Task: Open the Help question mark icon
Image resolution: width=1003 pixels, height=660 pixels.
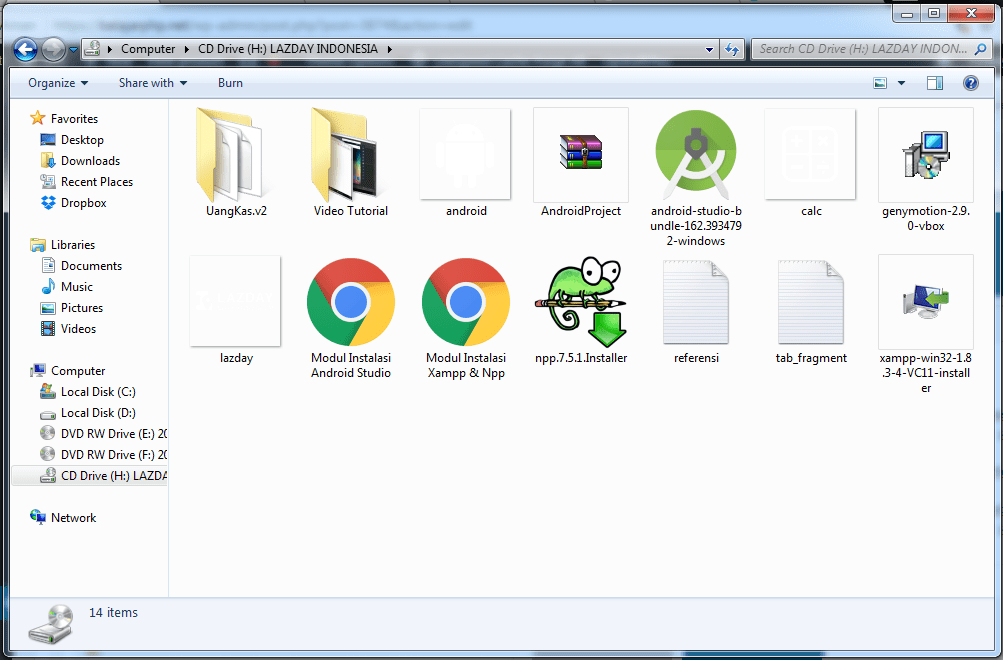Action: coord(970,83)
